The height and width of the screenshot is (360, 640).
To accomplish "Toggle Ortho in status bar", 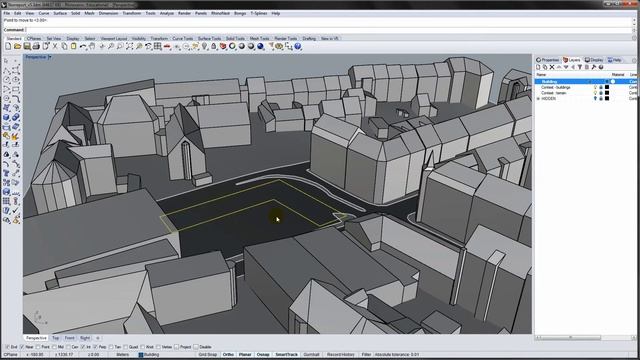I will pos(228,355).
